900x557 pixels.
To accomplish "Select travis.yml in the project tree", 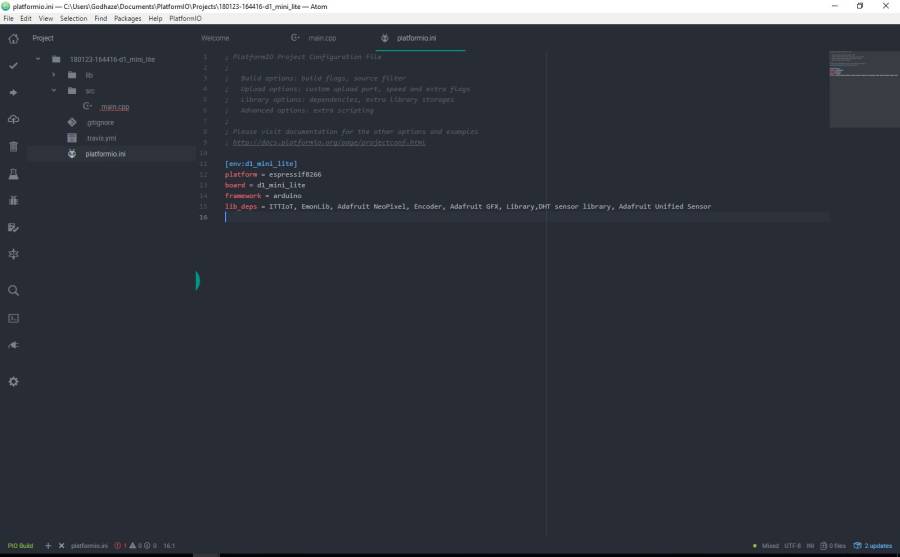I will click(100, 138).
